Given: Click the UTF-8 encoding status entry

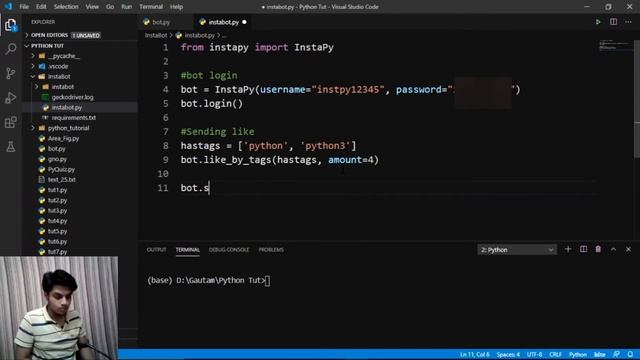Looking at the screenshot, I should click(x=534, y=354).
